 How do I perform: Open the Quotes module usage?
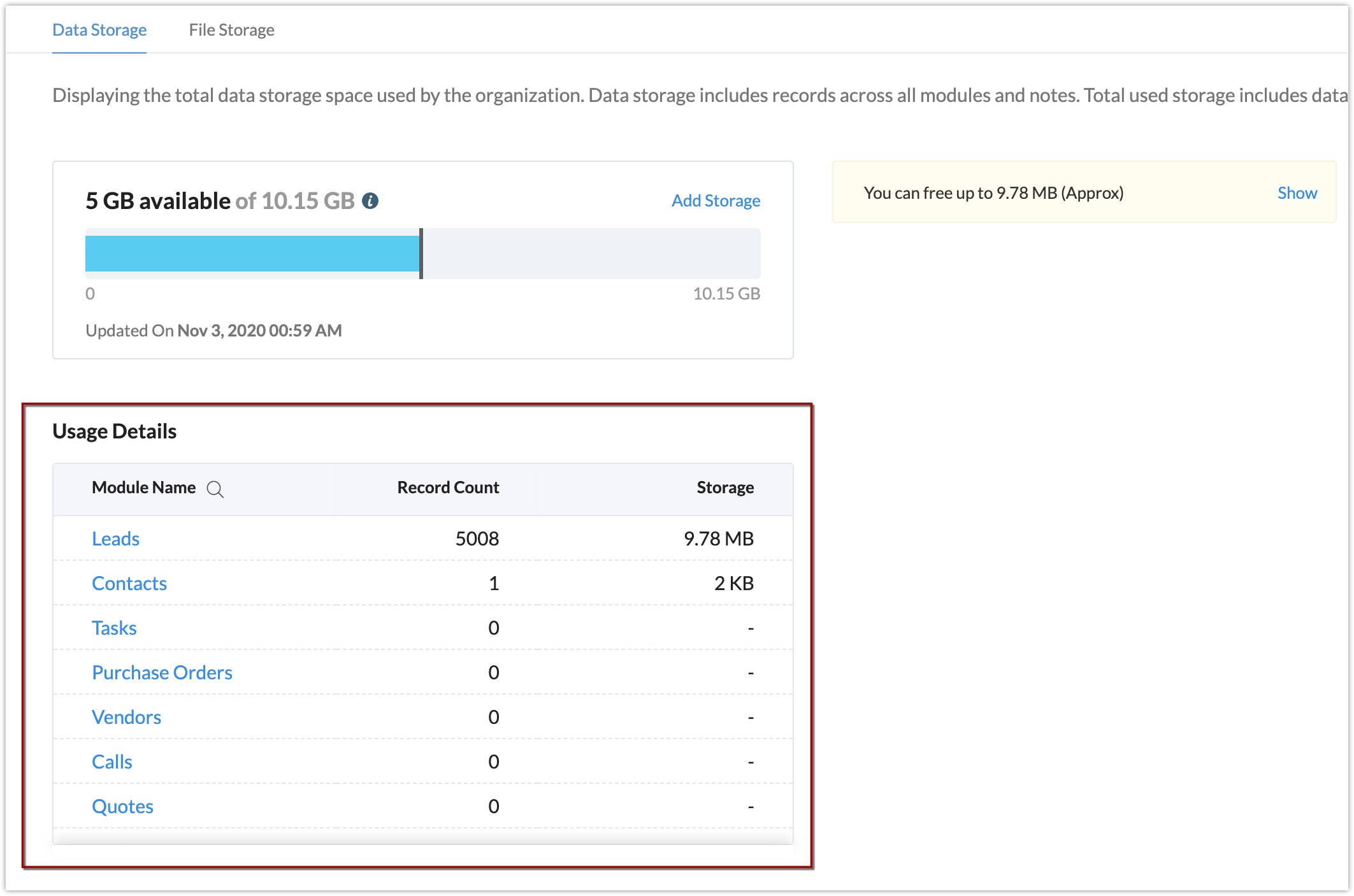[x=122, y=806]
